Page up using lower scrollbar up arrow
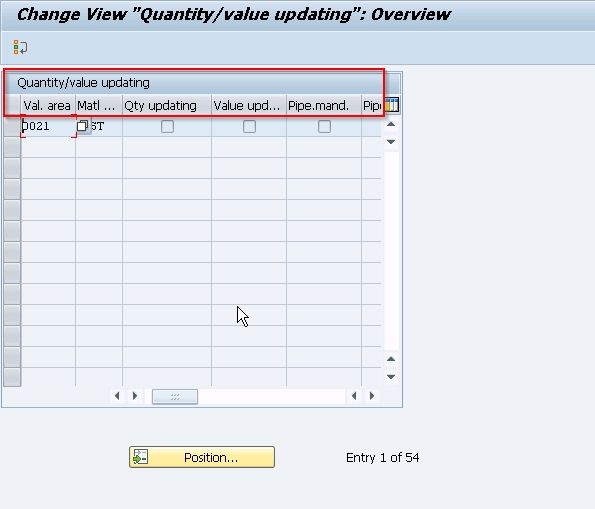595x509 pixels. 391,359
